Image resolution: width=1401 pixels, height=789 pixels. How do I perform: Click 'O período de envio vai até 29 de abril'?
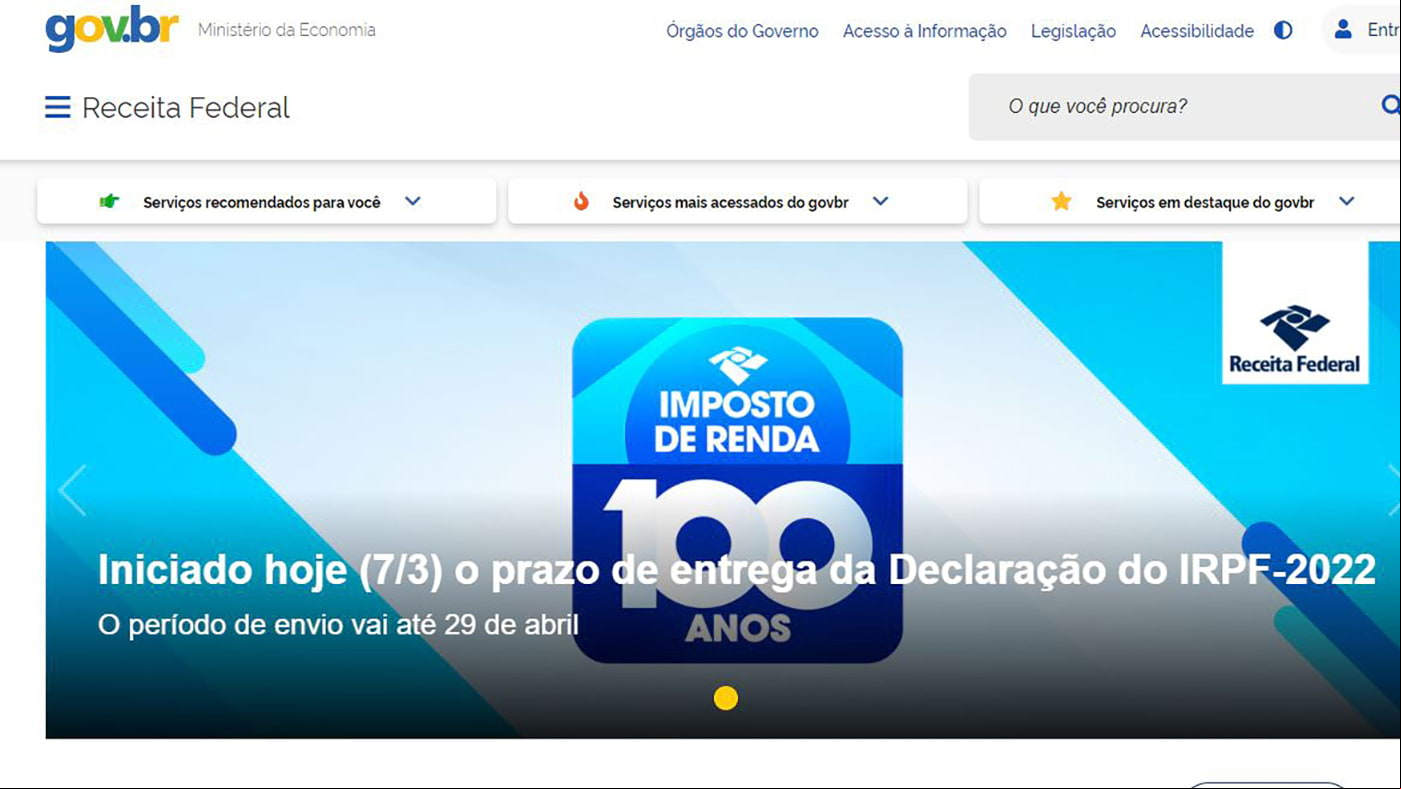point(338,625)
